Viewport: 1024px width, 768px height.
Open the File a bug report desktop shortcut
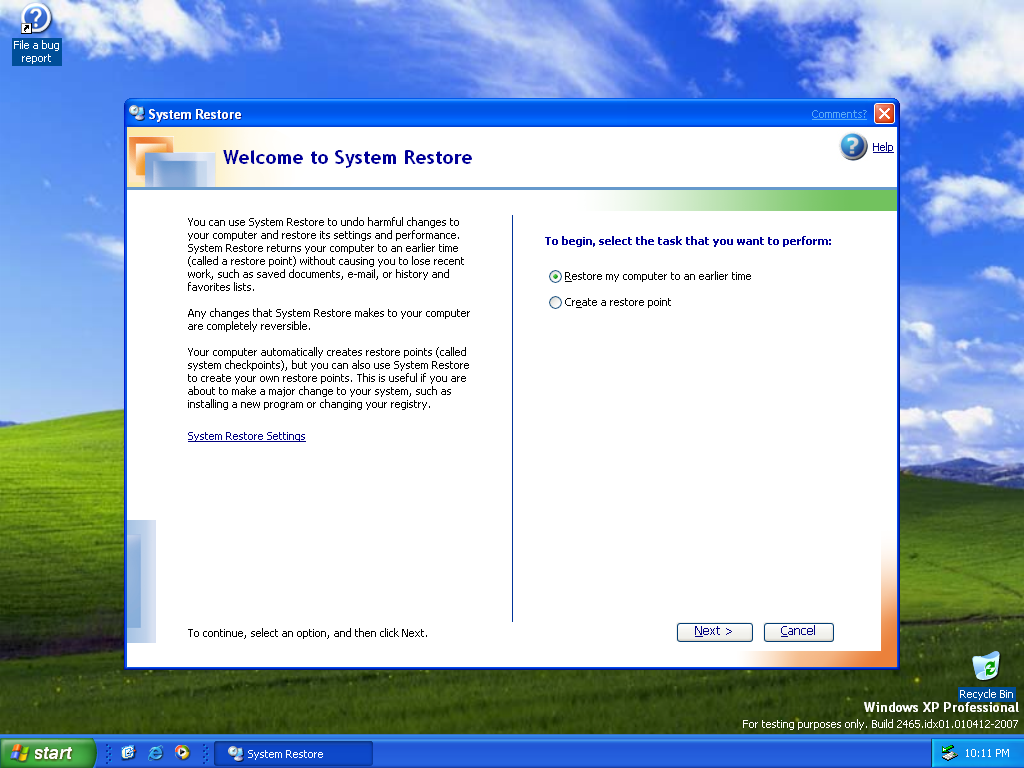point(36,34)
